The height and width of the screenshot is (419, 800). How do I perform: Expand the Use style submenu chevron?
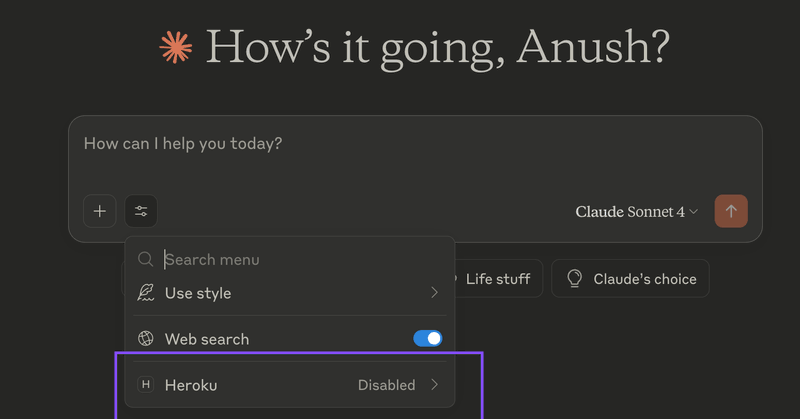[x=434, y=292]
